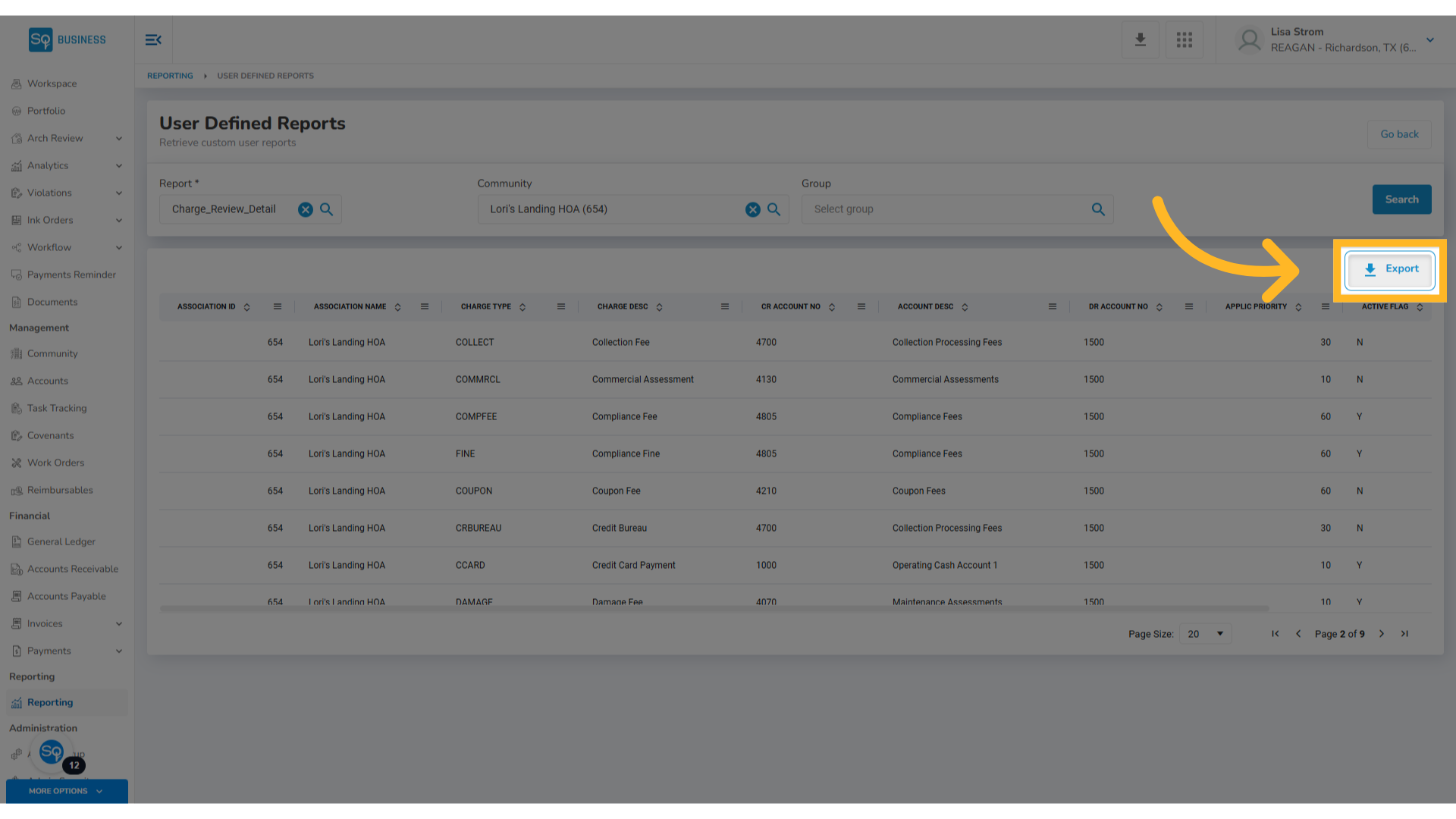Viewport: 1456px width, 819px height.
Task: Click the Group field search magnifier
Action: (x=1098, y=210)
